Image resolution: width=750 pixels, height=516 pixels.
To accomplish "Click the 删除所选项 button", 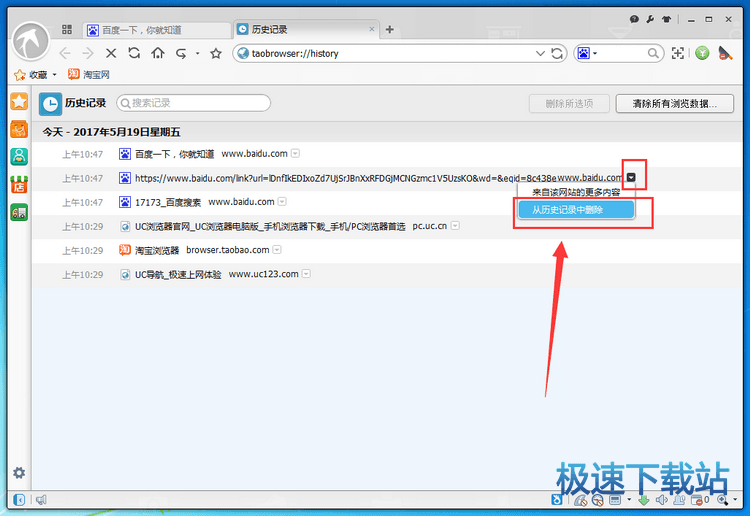I will click(569, 103).
